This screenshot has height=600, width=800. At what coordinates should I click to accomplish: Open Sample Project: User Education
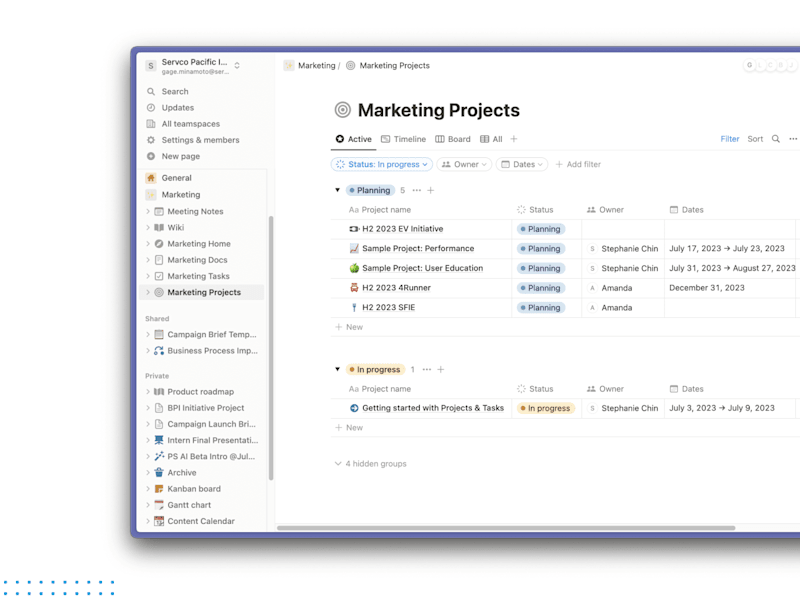pos(422,268)
